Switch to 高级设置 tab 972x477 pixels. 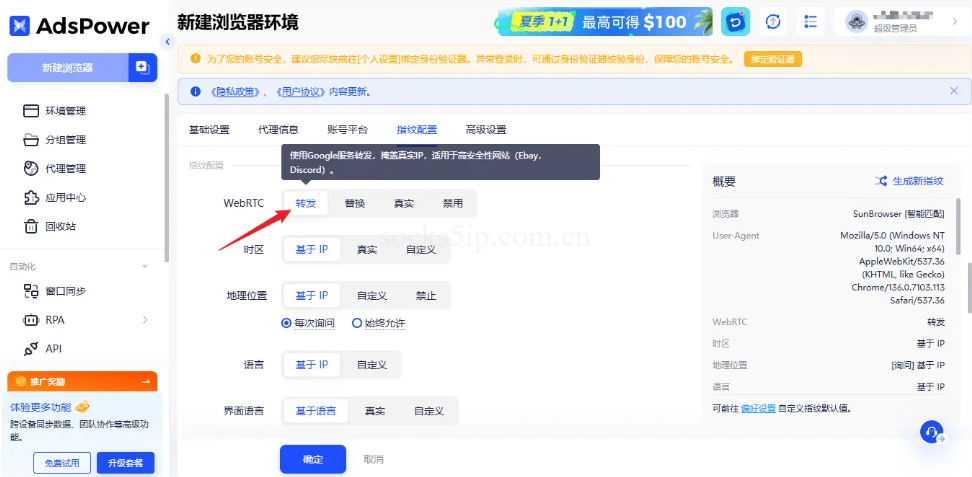point(486,130)
